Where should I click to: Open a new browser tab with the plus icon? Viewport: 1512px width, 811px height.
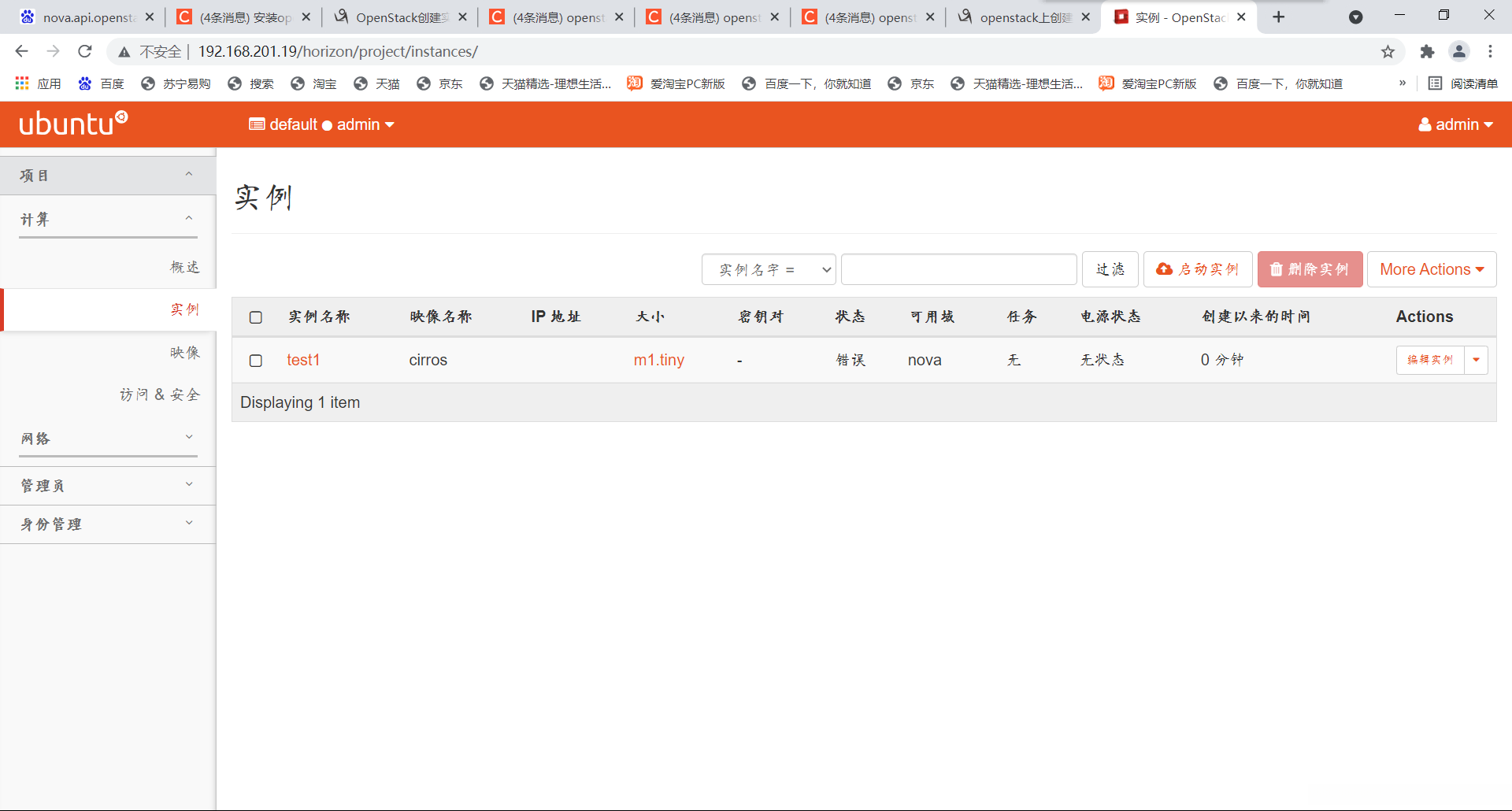[1278, 17]
